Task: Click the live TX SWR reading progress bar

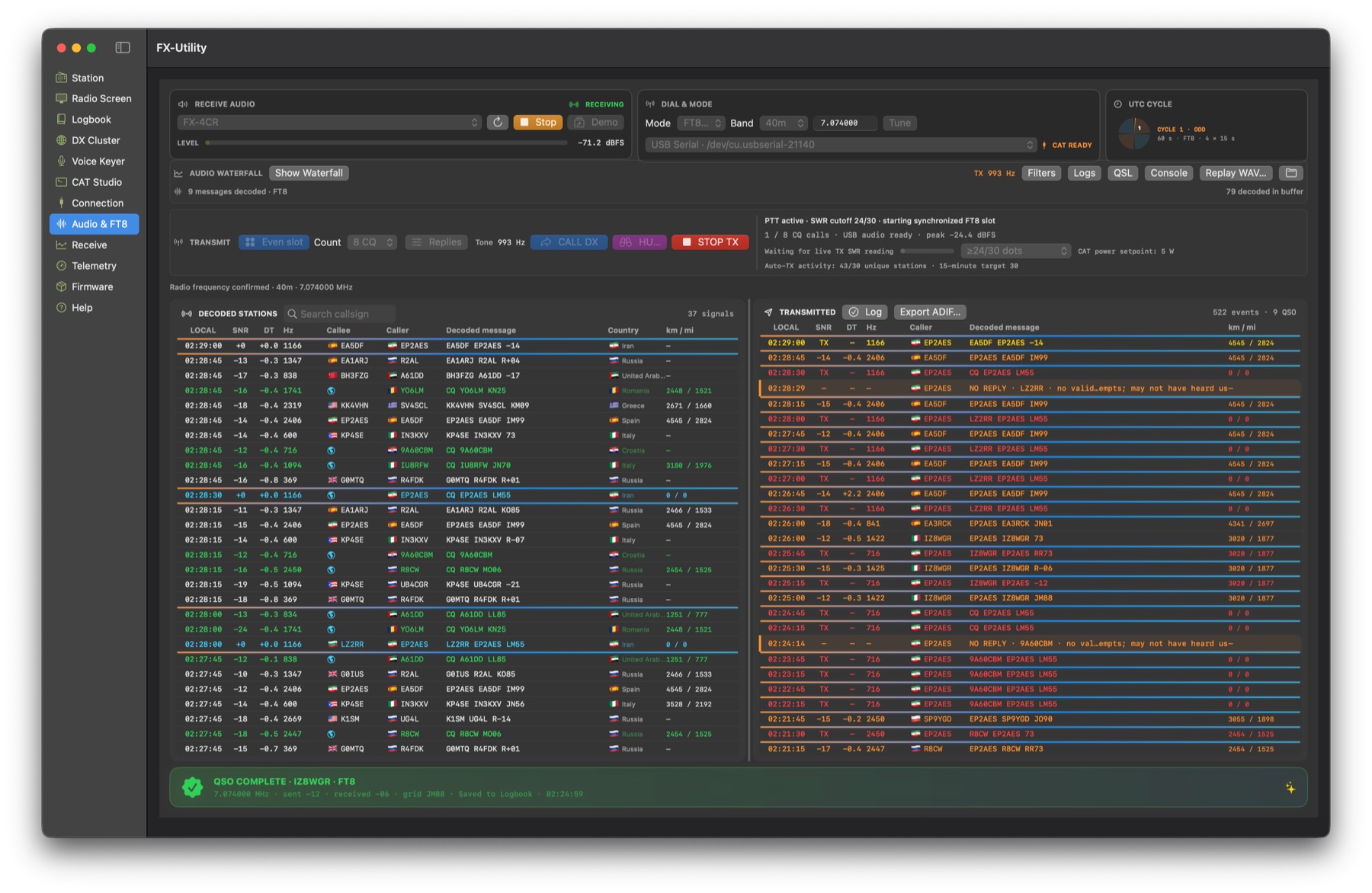Action: point(927,251)
